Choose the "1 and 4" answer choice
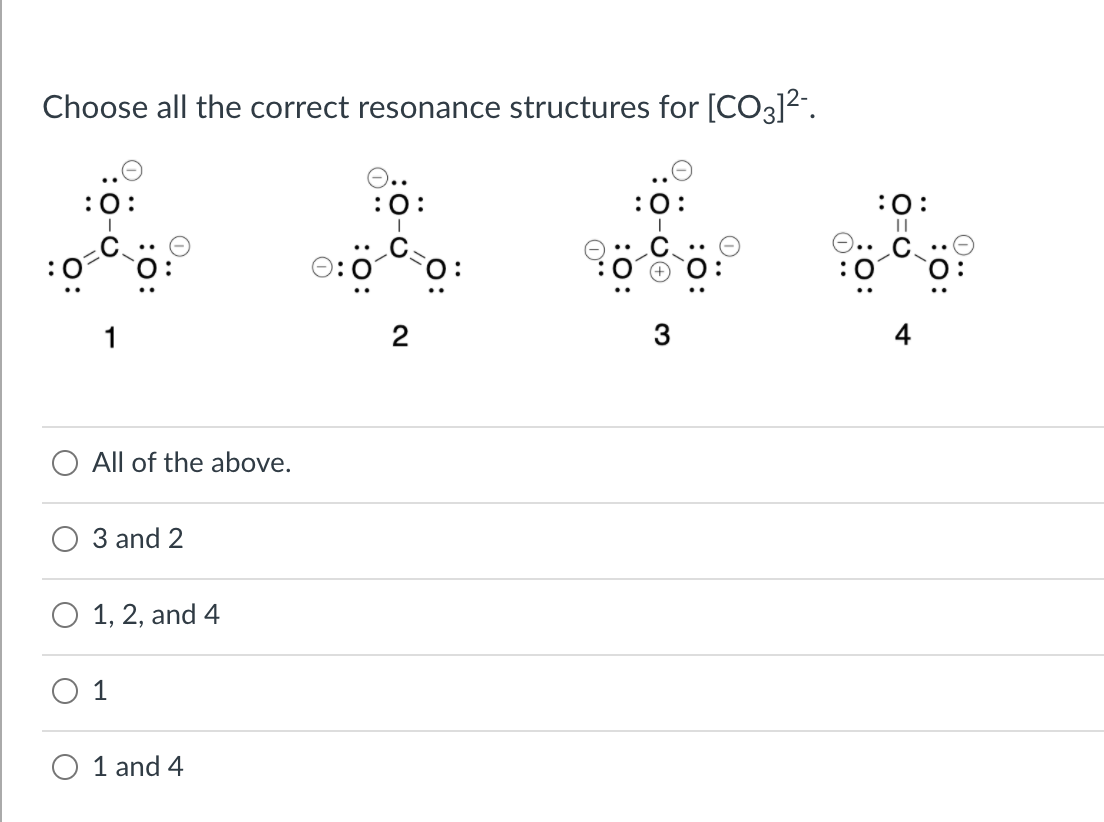Image resolution: width=1104 pixels, height=822 pixels. (x=66, y=767)
